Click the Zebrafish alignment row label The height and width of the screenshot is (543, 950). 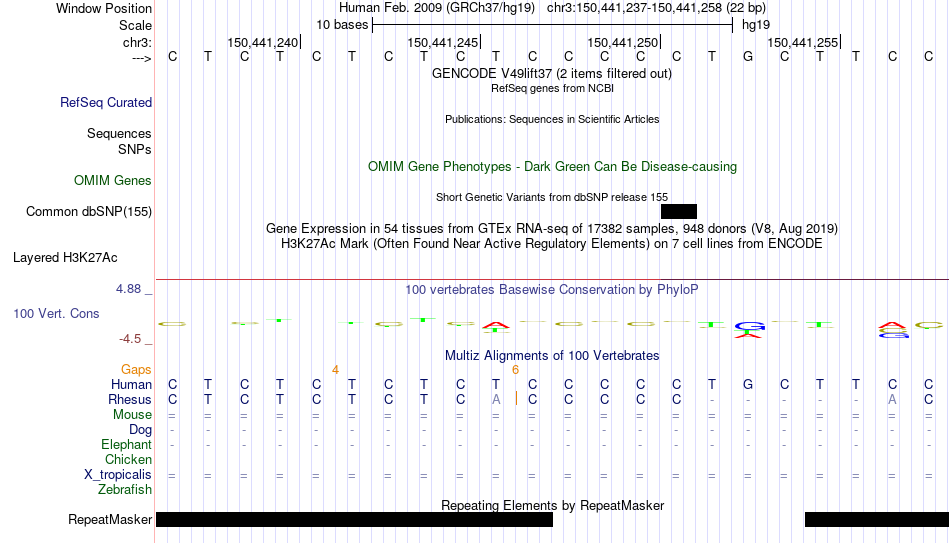pos(125,490)
